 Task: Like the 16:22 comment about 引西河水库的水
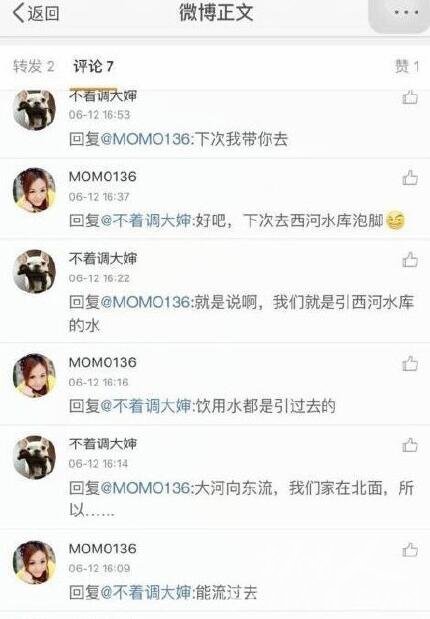coord(410,260)
